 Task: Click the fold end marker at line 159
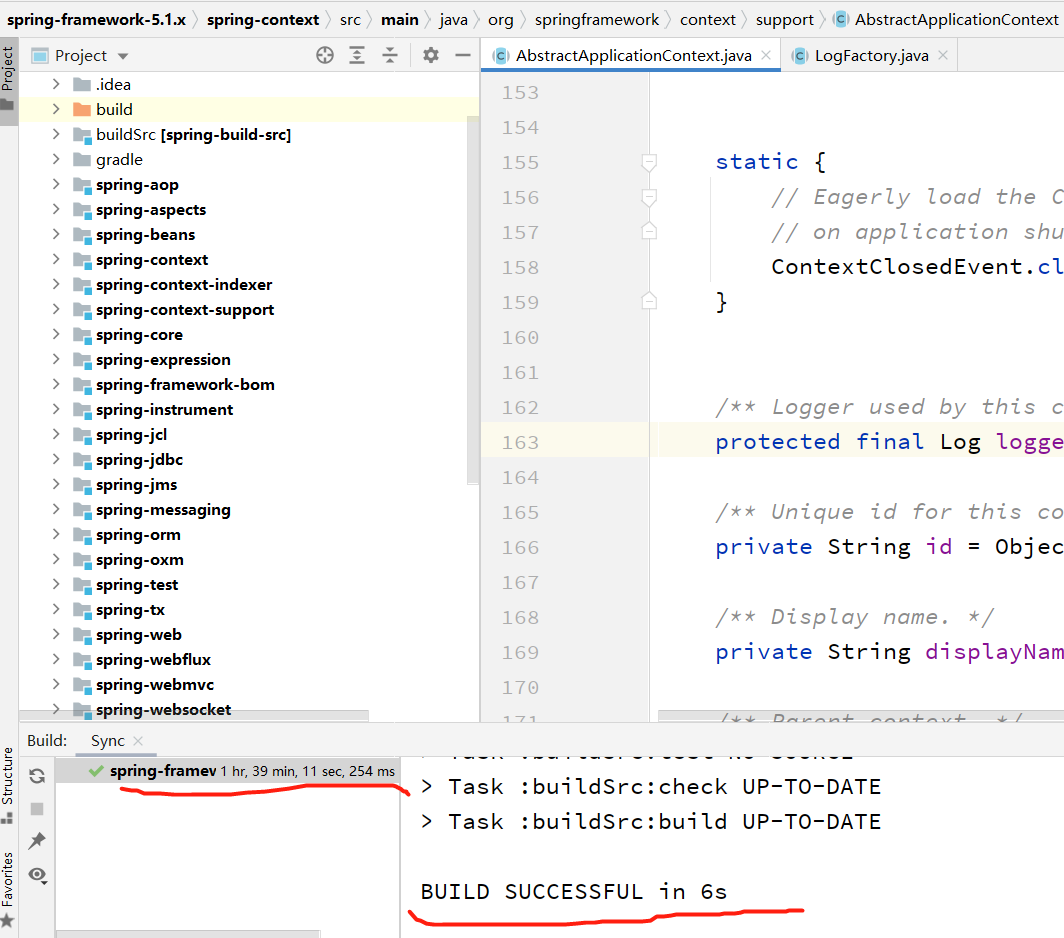649,301
